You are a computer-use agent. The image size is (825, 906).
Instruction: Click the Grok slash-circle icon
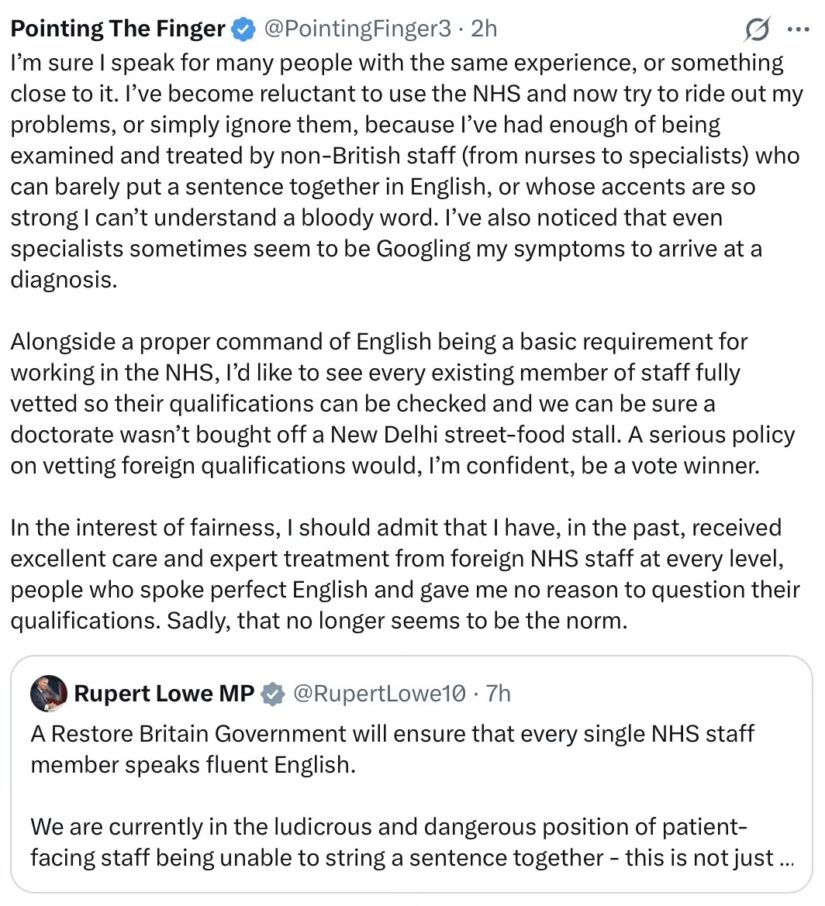click(x=757, y=29)
